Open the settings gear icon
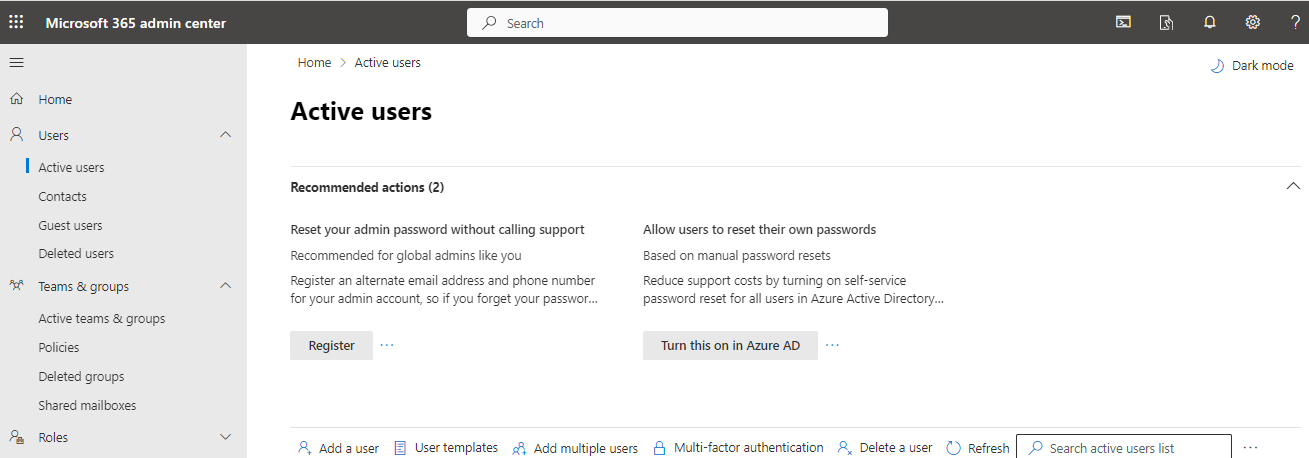 (x=1252, y=22)
